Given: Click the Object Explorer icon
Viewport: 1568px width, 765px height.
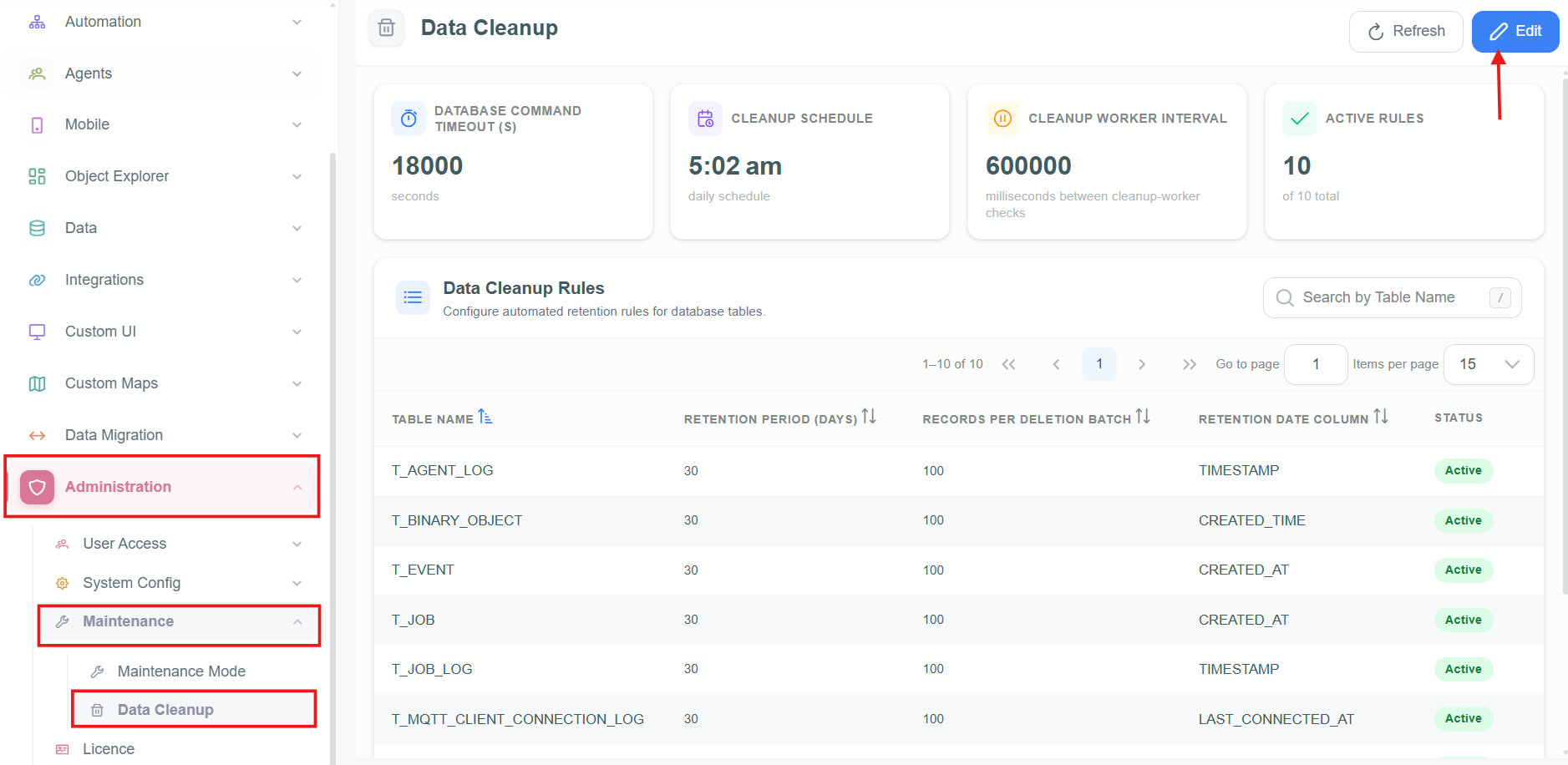Looking at the screenshot, I should (x=37, y=176).
